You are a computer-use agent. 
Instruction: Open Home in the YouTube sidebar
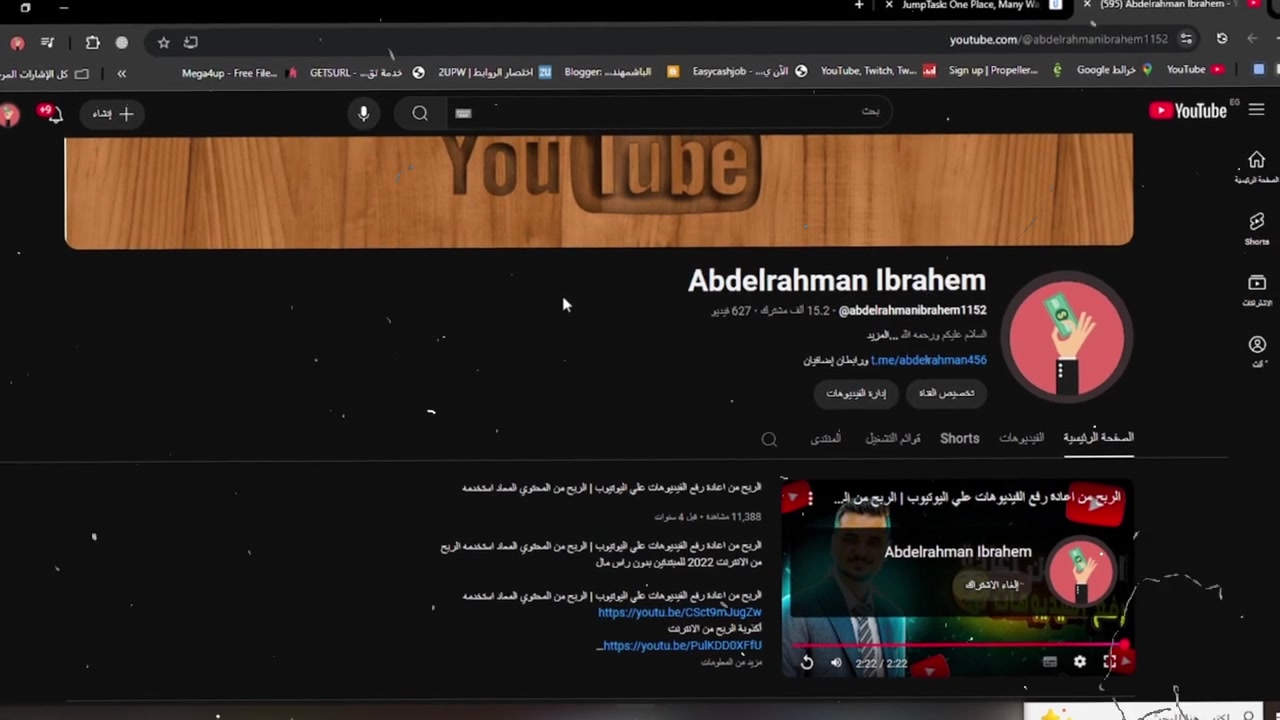click(x=1256, y=166)
